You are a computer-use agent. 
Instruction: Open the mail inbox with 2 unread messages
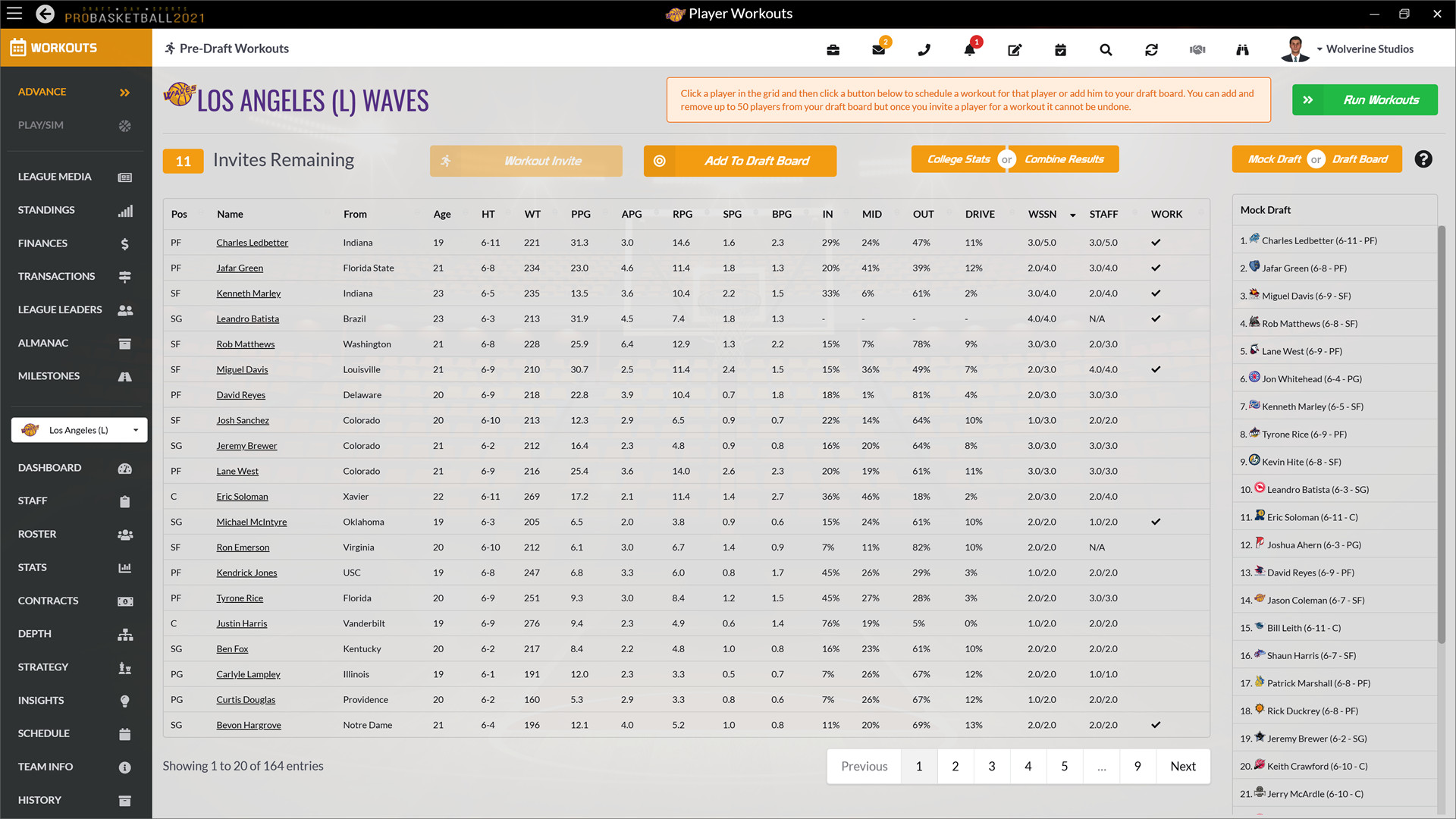pos(878,49)
